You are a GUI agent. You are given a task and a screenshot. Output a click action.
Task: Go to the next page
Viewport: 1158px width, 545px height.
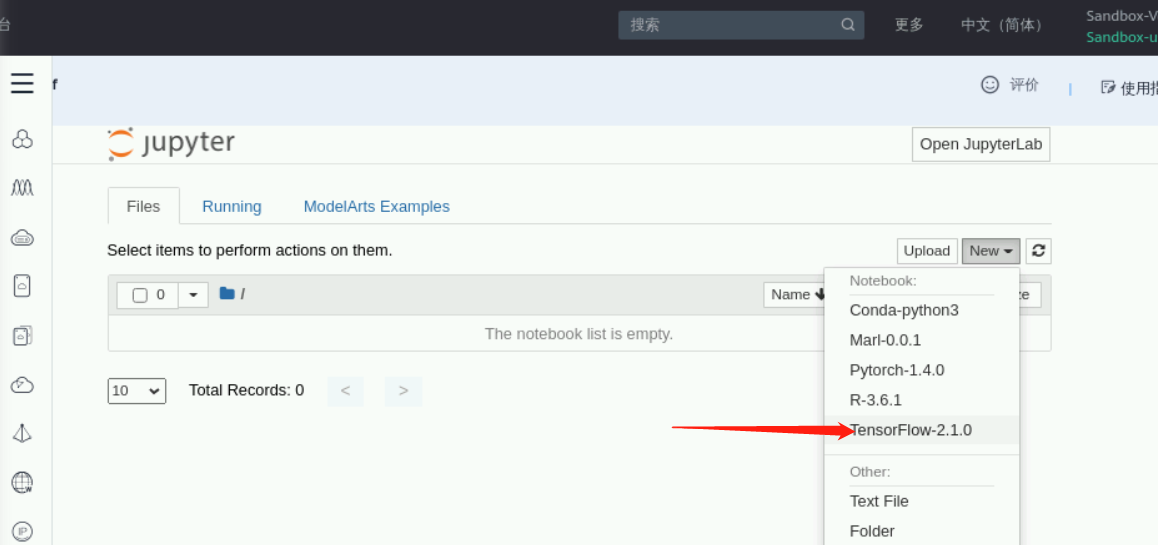click(x=403, y=391)
